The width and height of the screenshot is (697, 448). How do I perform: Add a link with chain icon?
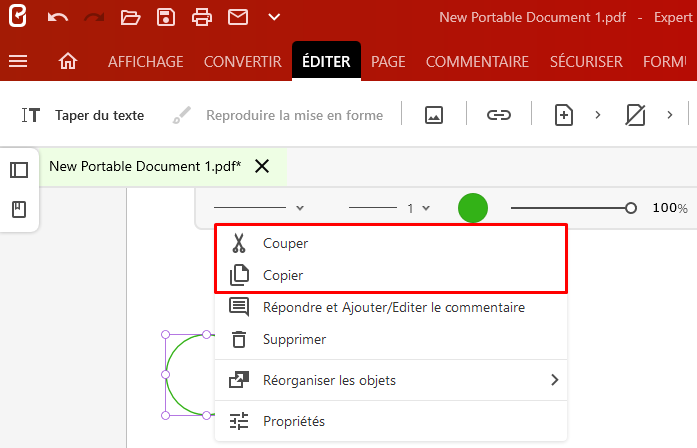[x=498, y=115]
